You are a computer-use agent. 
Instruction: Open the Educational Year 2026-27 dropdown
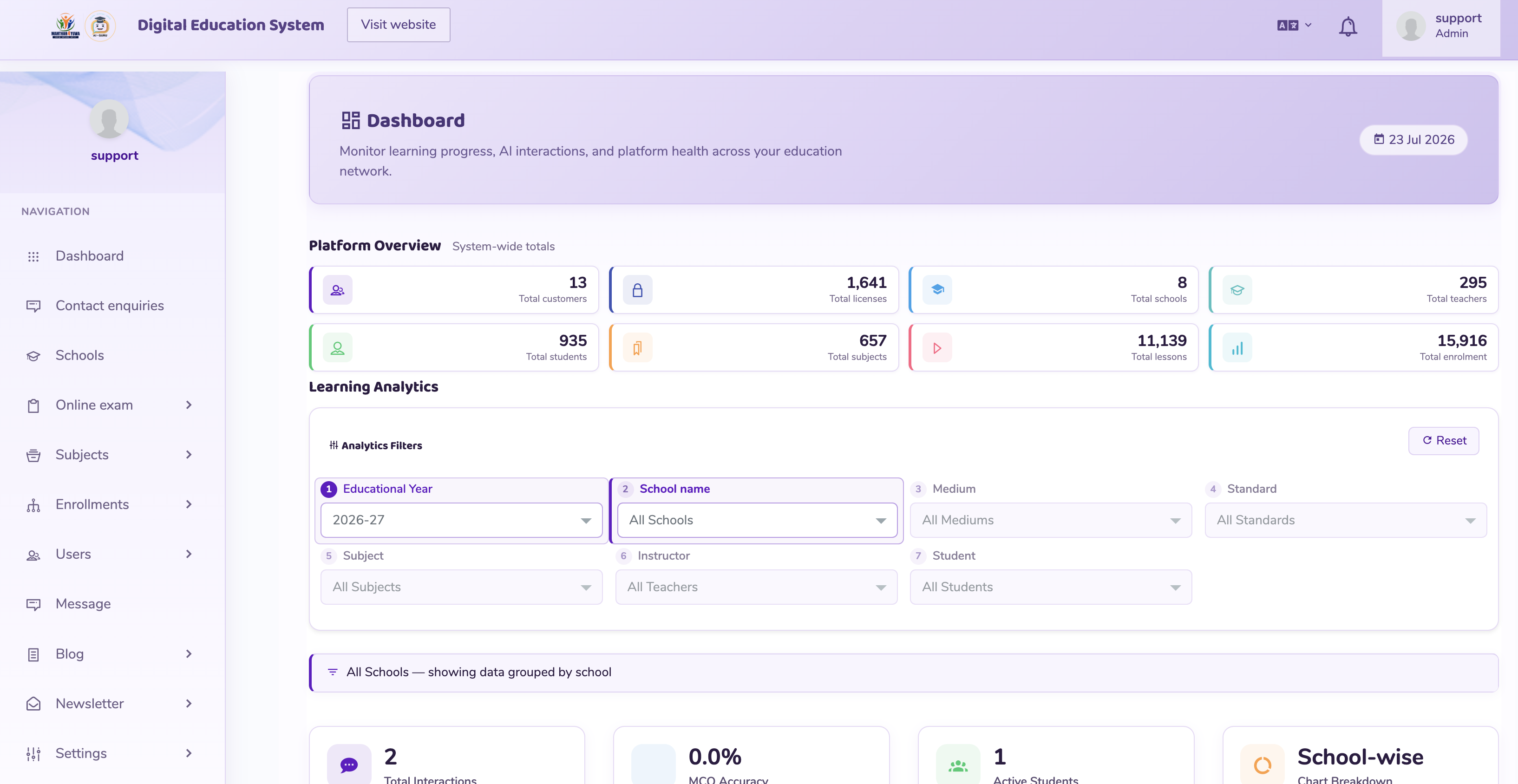click(461, 520)
